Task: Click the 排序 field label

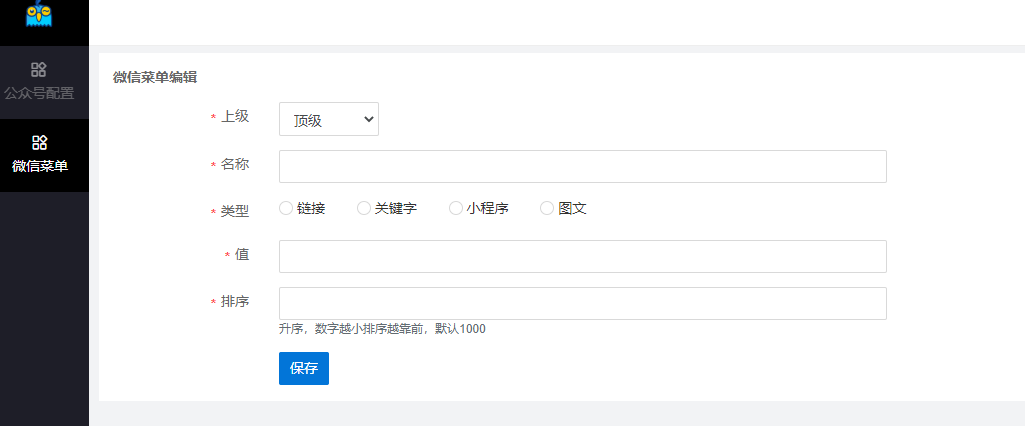Action: click(235, 302)
